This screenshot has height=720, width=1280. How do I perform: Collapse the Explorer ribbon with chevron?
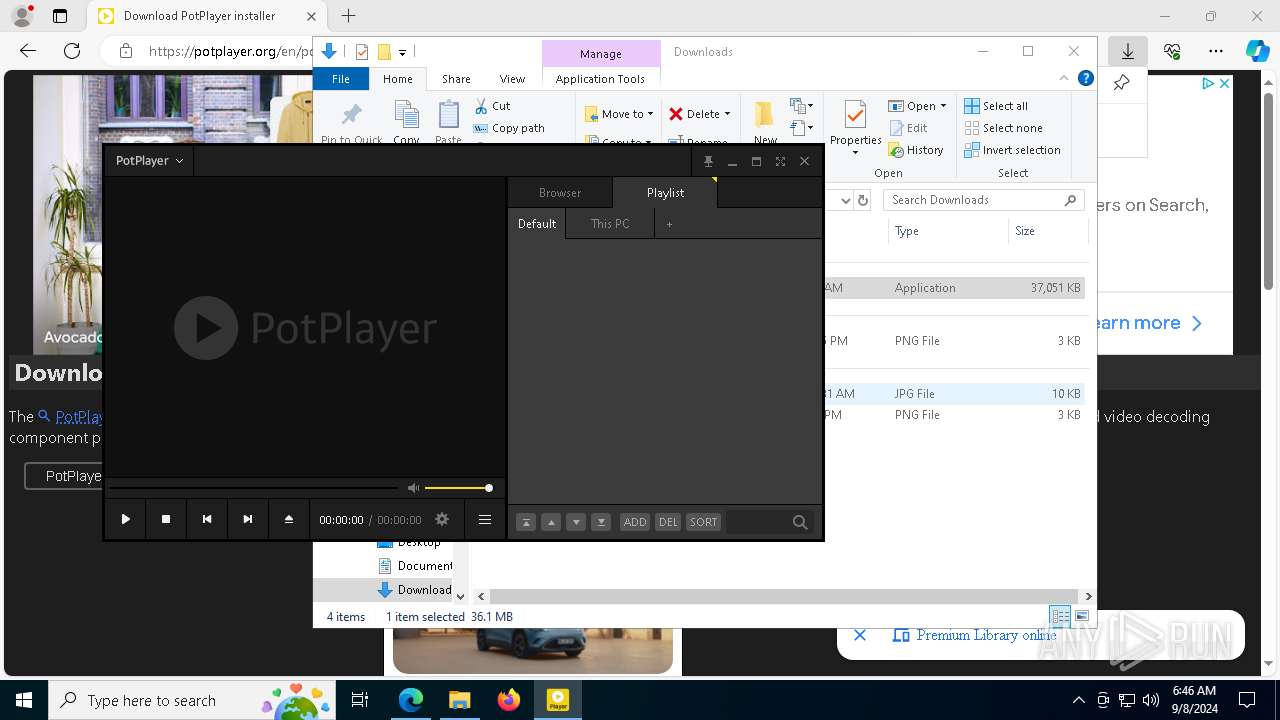1064,78
